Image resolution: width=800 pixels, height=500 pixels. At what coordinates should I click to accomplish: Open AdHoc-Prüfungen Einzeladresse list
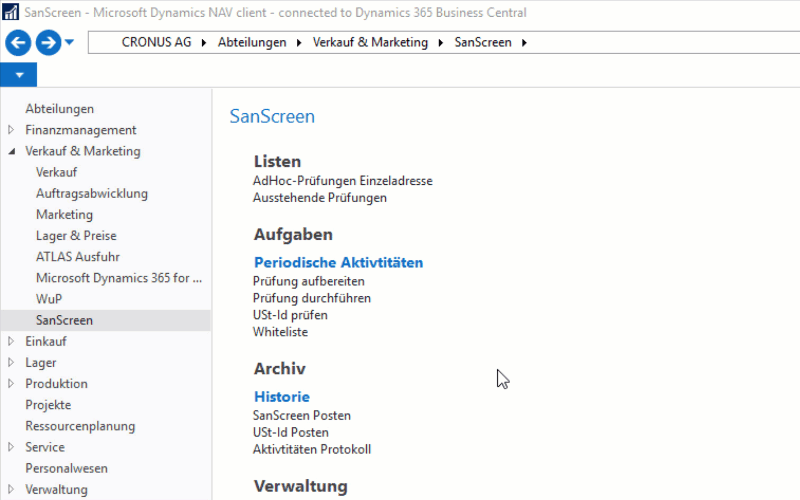pyautogui.click(x=342, y=181)
